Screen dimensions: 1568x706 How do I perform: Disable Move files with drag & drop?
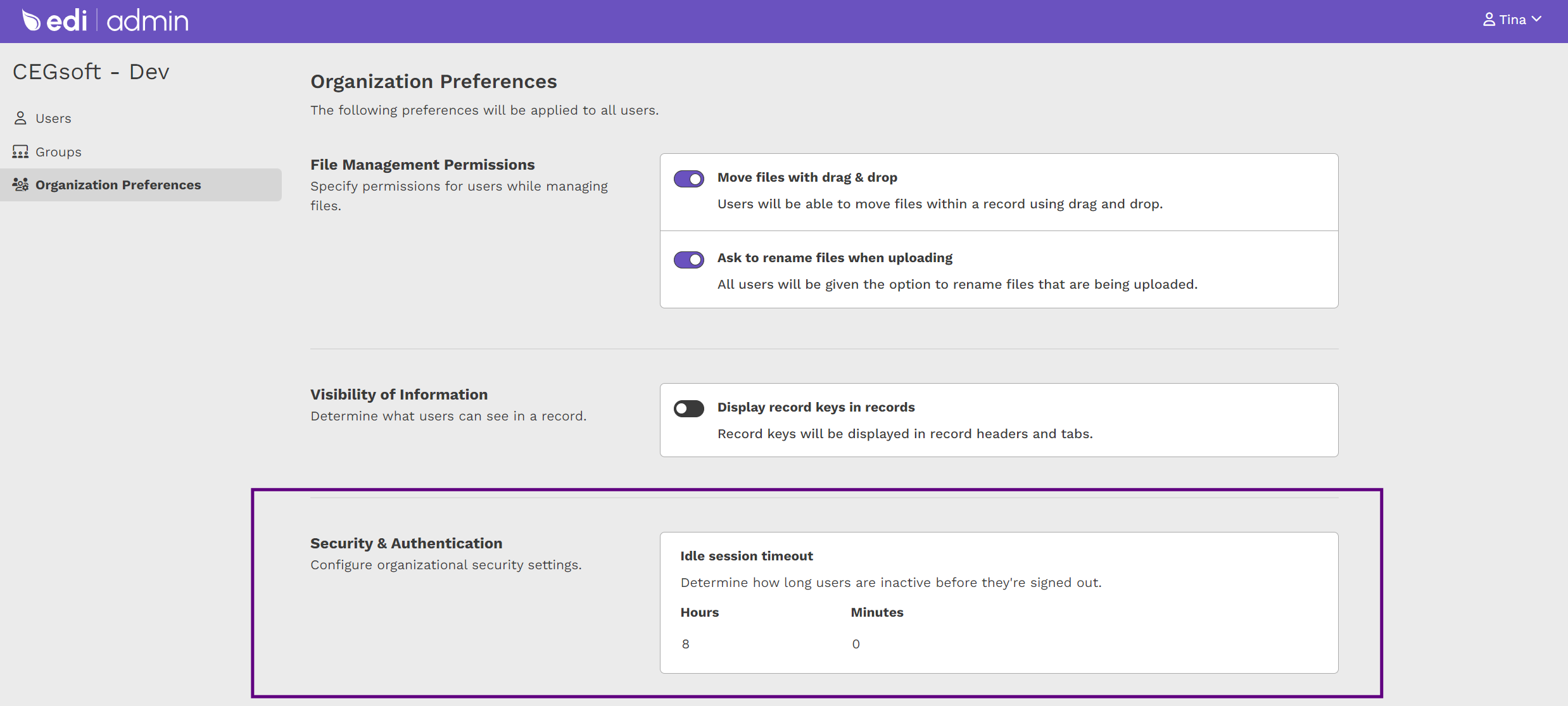688,179
